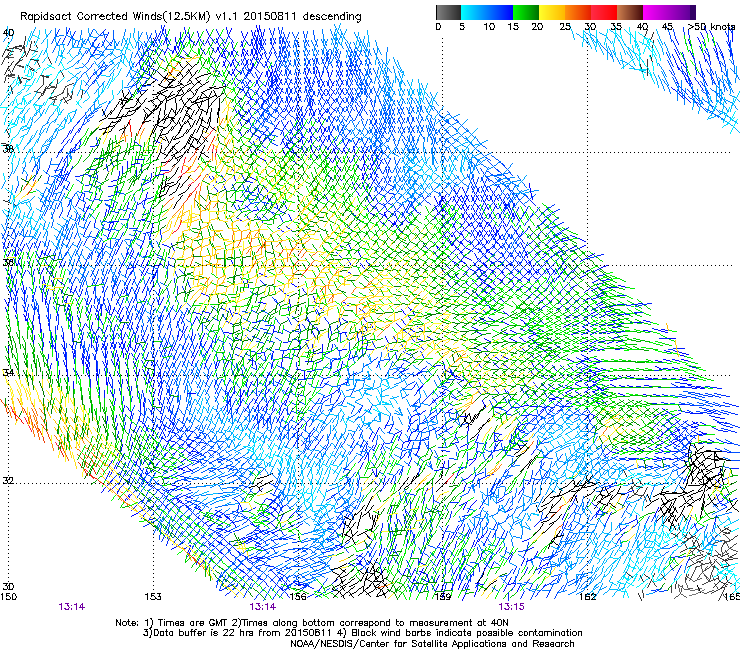Click the cyan 5-10 knots legend swatch
This screenshot has width=740, height=650.
473,12
